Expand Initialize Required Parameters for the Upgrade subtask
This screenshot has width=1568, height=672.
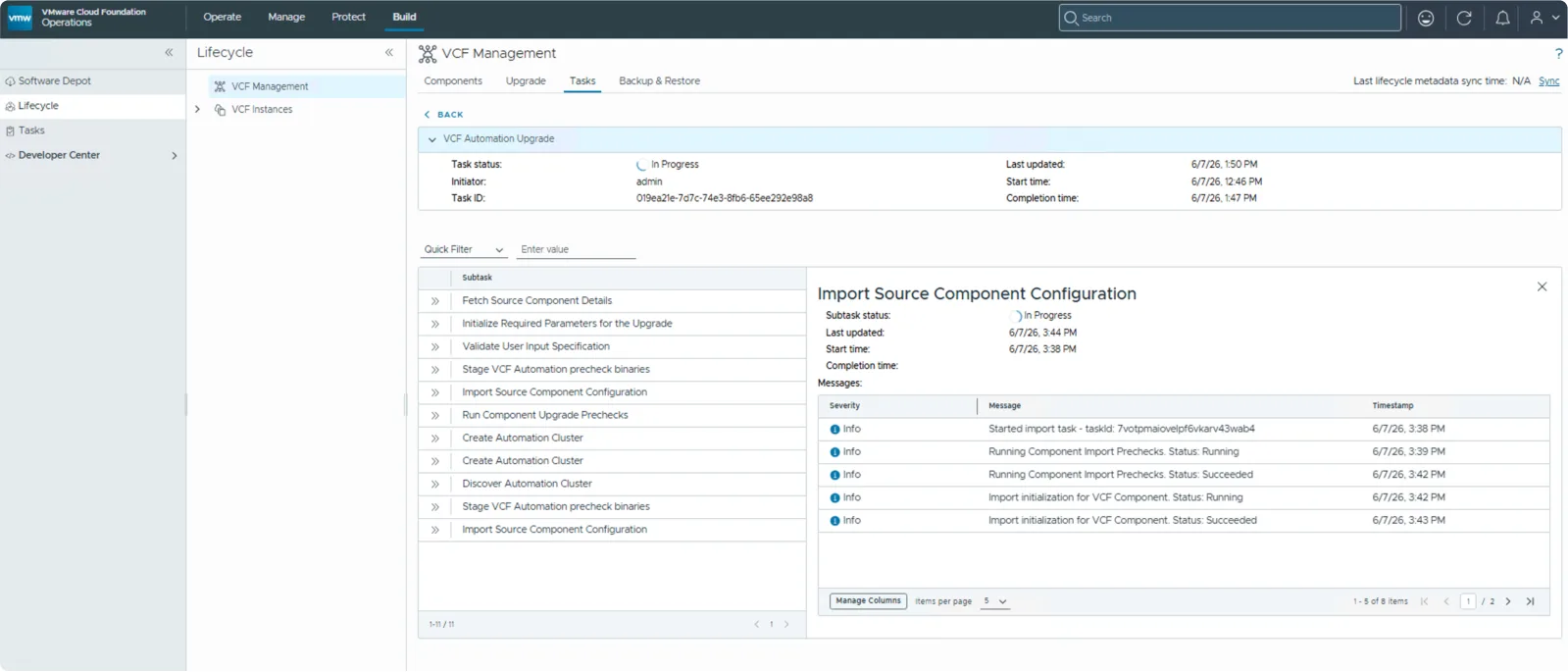[434, 324]
